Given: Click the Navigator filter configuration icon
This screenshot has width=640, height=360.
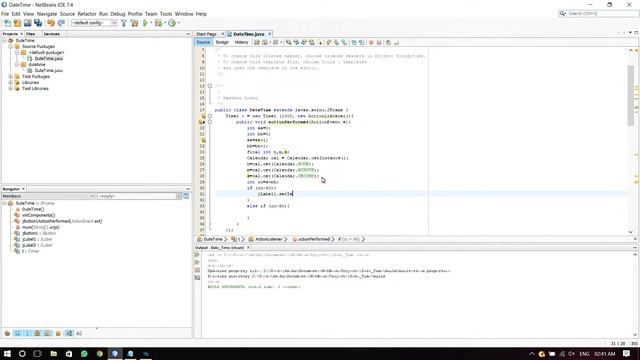Looking at the screenshot, I should [186, 196].
